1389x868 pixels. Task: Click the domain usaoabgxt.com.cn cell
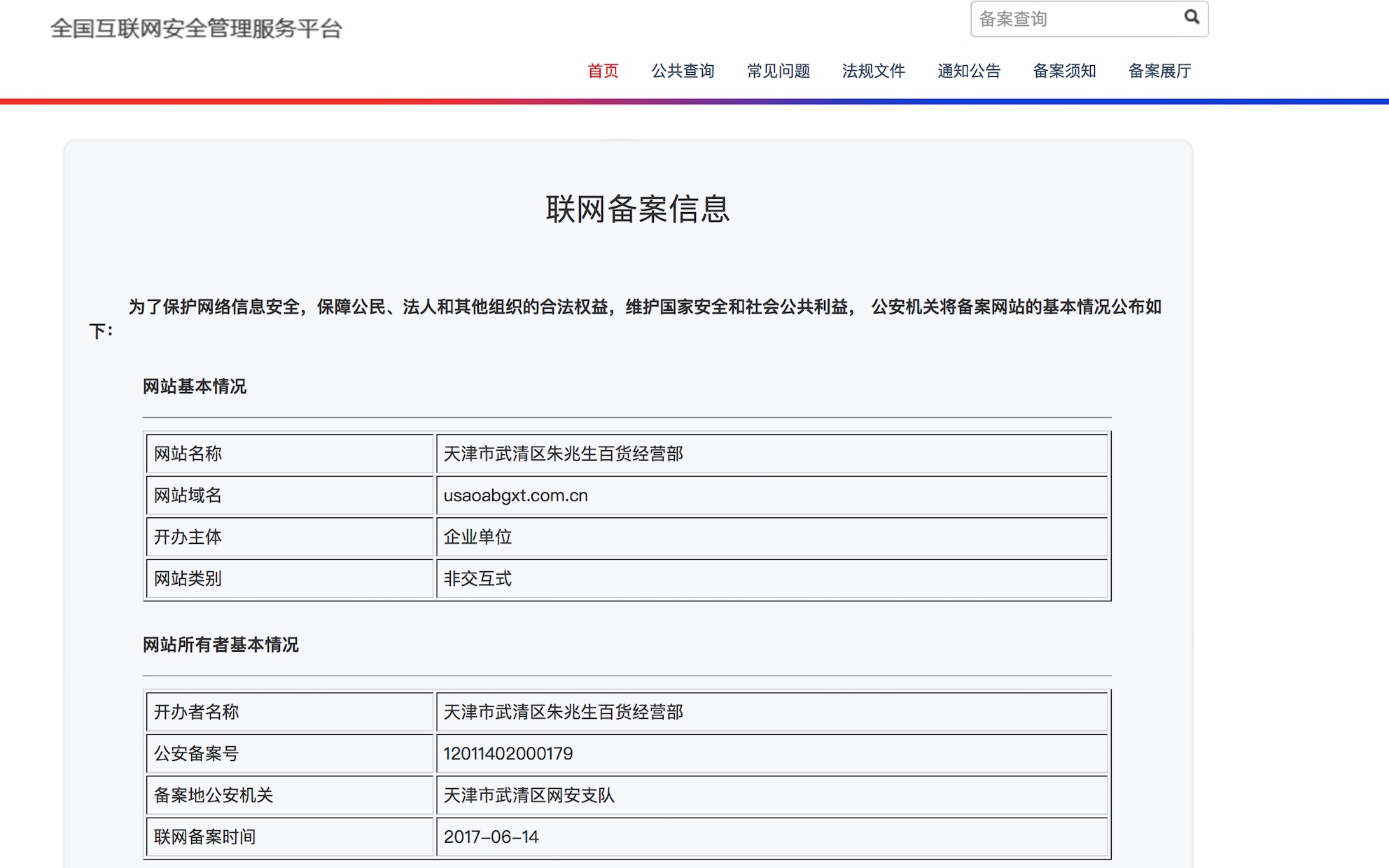click(x=516, y=496)
